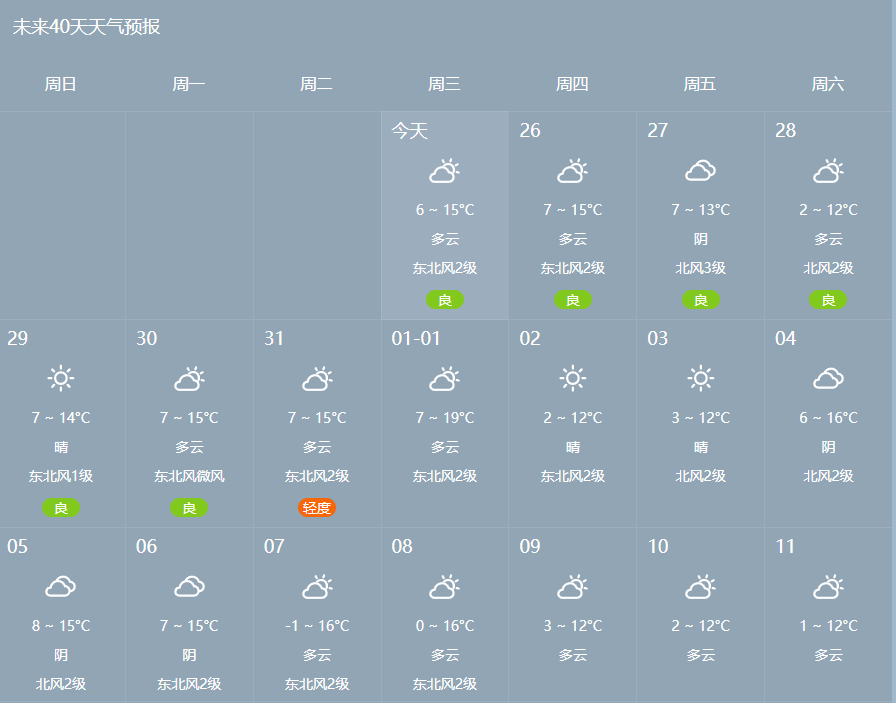
Task: Click the -1 ~ 16℃ temperature on the 07th
Action: (316, 626)
